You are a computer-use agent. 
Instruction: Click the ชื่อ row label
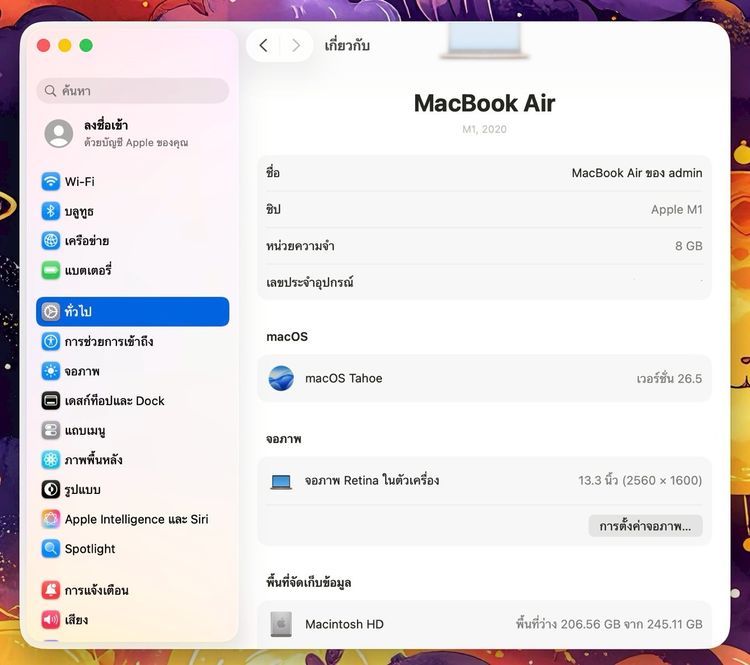273,173
